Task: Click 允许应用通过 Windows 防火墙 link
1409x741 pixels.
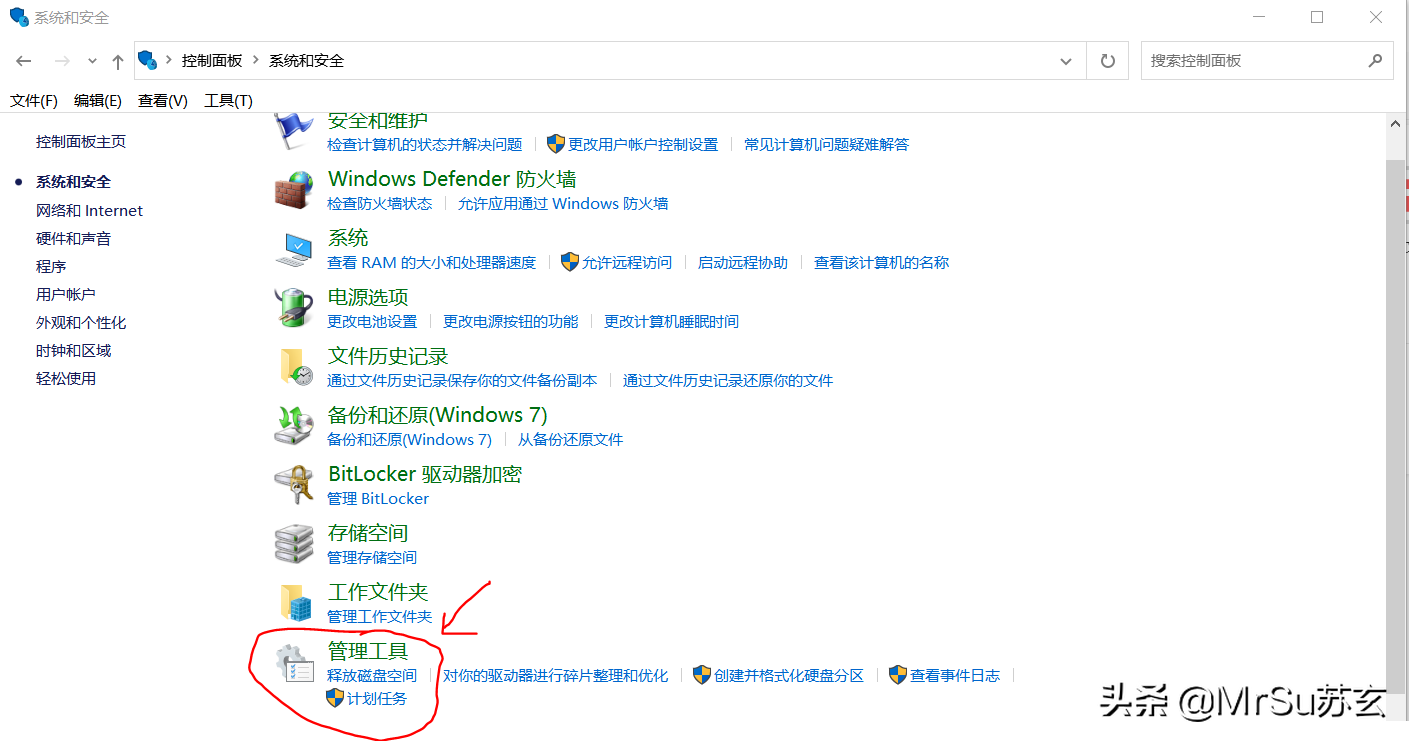Action: click(563, 203)
